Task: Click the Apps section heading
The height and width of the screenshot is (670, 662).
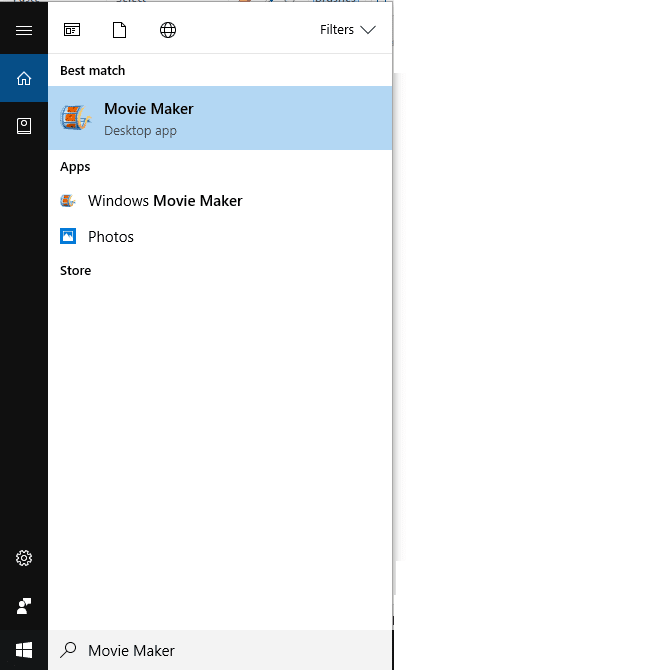Action: [75, 167]
